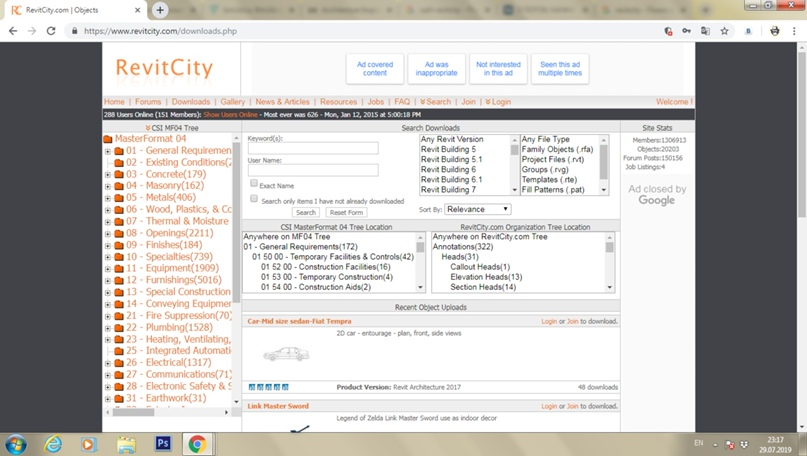Expand 10 - Specialties tree node
Screen dimensions: 807x456
[108, 257]
